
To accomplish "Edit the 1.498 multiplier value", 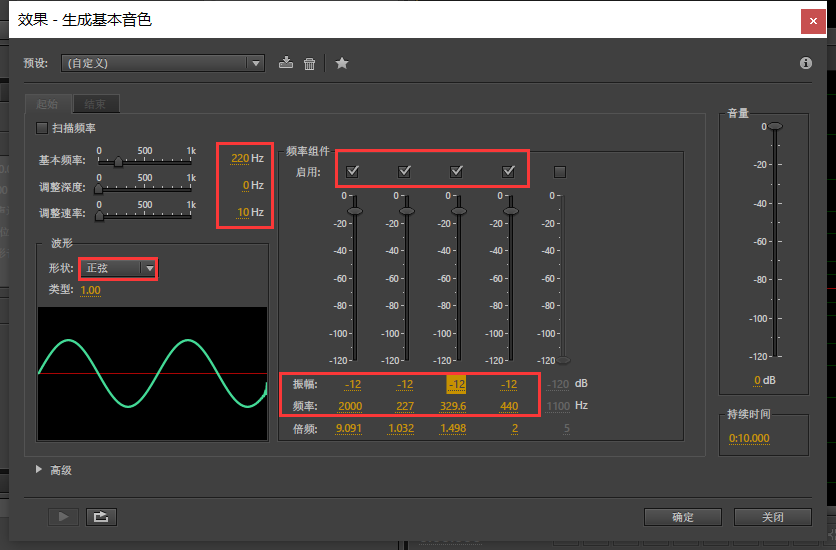I will (453, 428).
